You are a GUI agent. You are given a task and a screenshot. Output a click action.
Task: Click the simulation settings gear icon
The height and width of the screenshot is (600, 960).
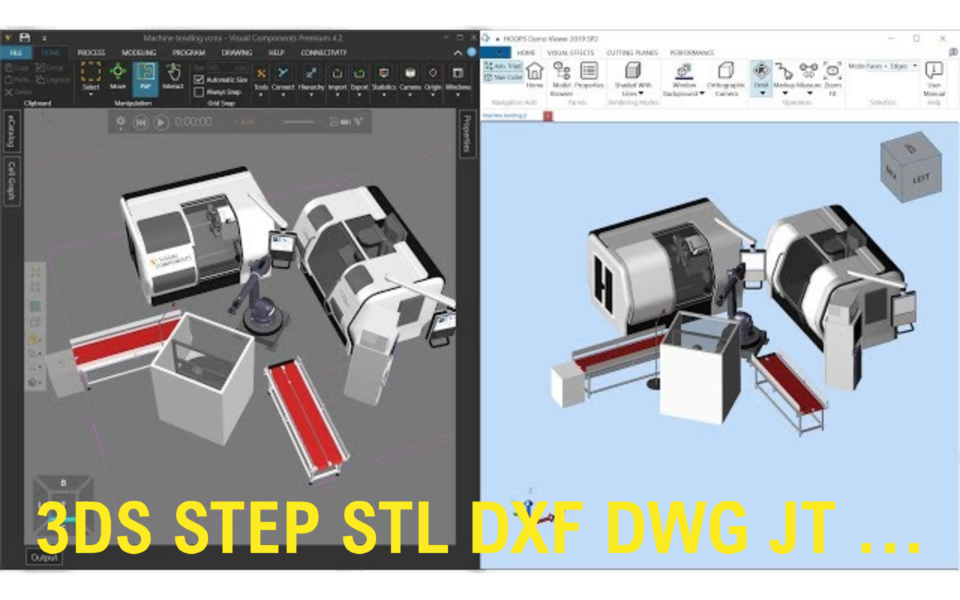tap(121, 121)
